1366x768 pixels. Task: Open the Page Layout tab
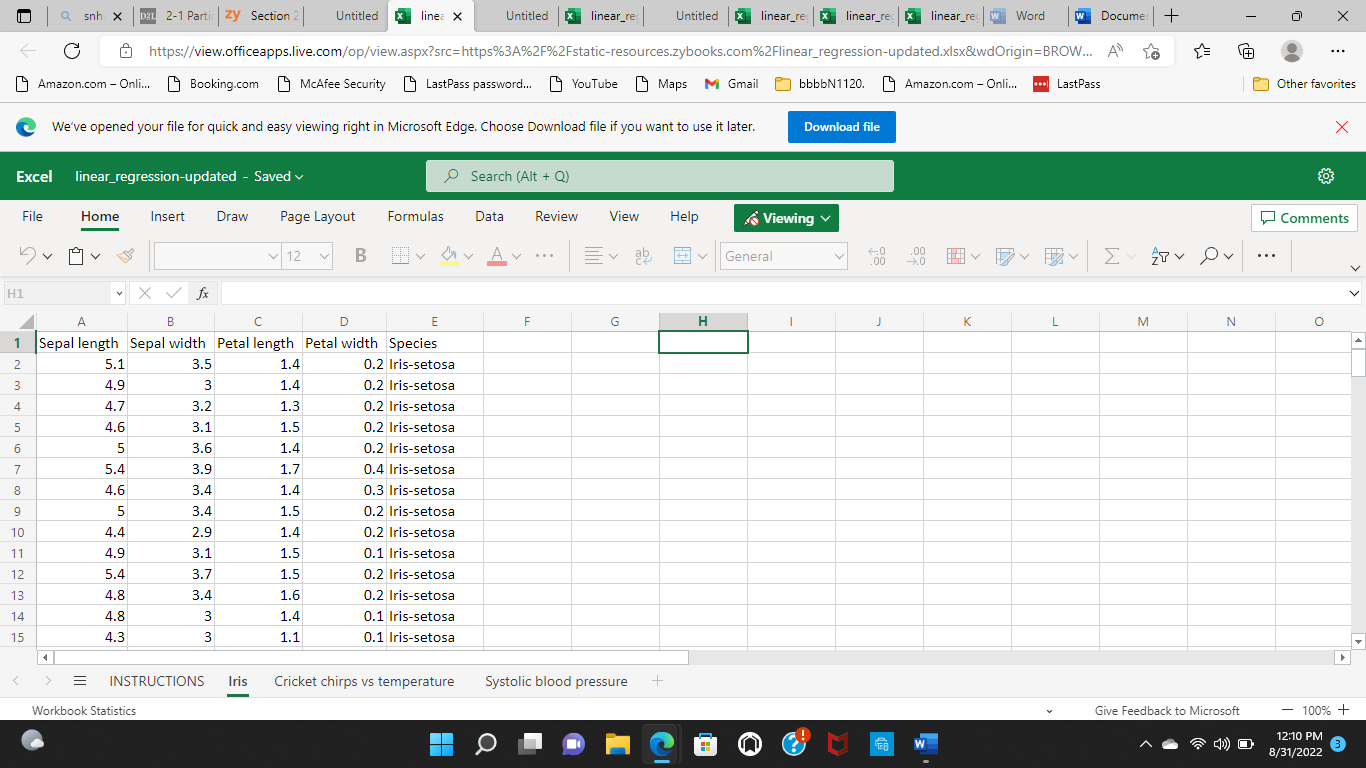(x=317, y=216)
